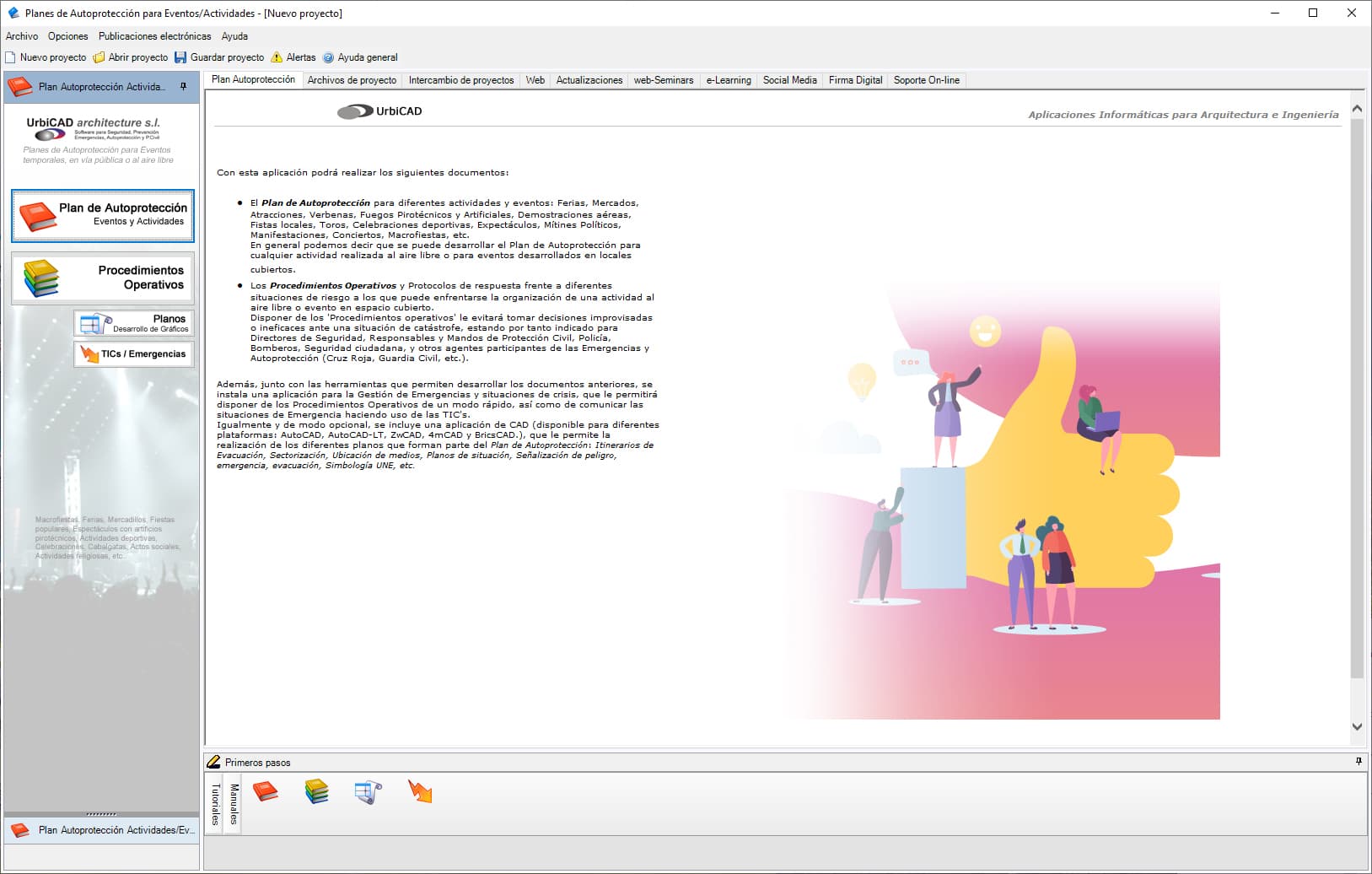Screen dimensions: 1372x874
Task: Switch to the Firma Digital tab
Action: (855, 80)
